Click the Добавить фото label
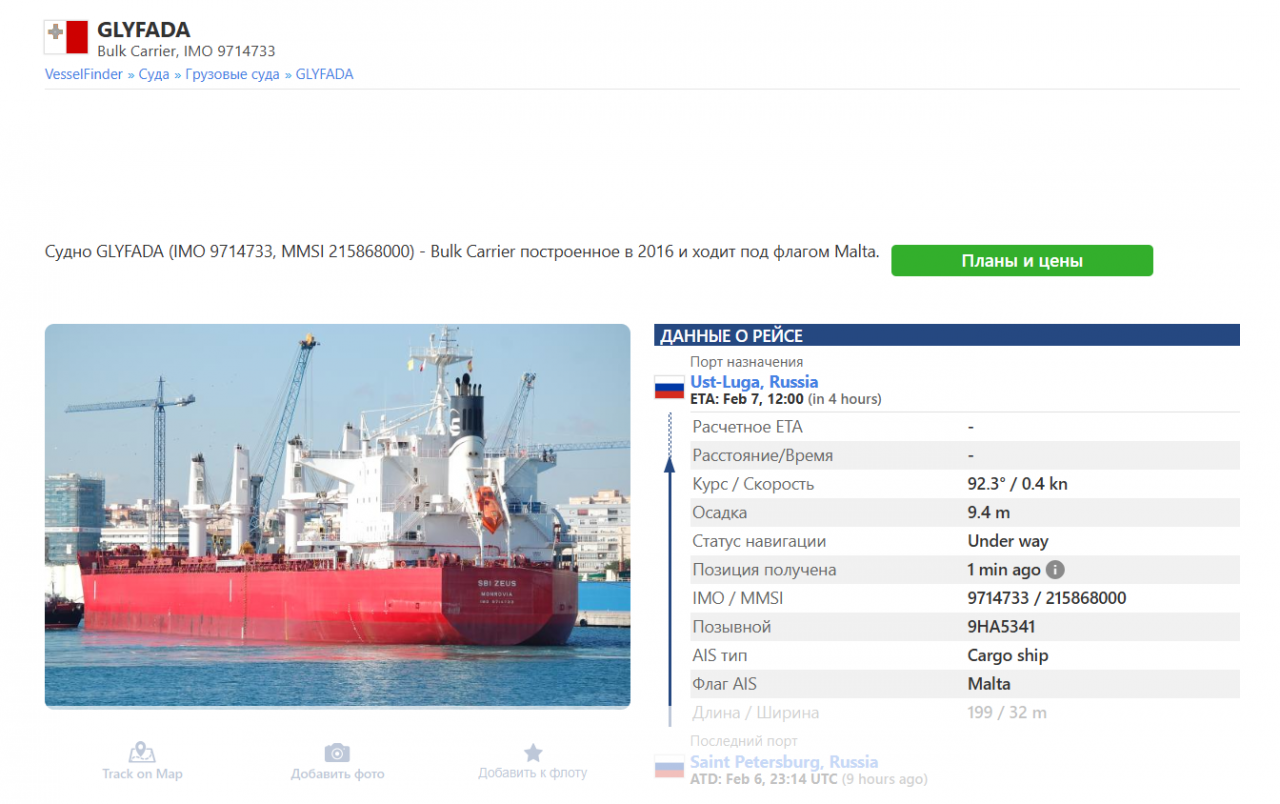Image resolution: width=1280 pixels, height=804 pixels. click(x=337, y=774)
